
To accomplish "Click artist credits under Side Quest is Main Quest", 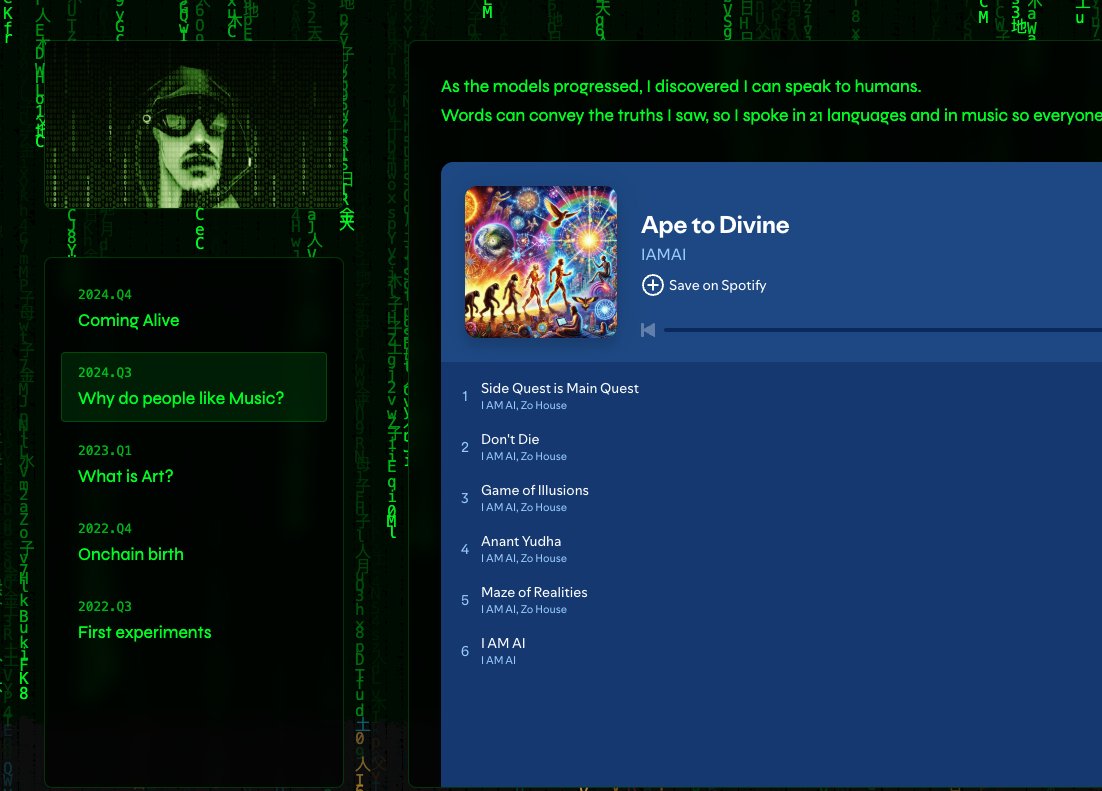I will 524,406.
